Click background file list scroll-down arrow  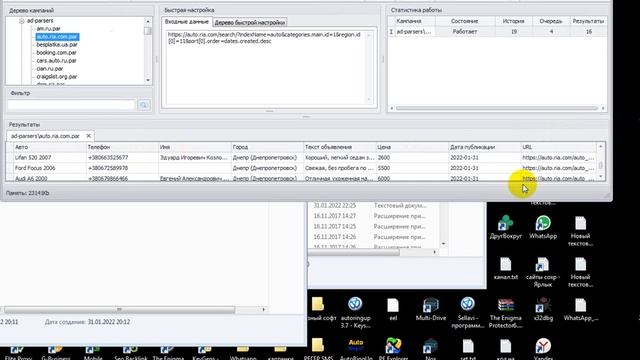pyautogui.click(x=443, y=244)
